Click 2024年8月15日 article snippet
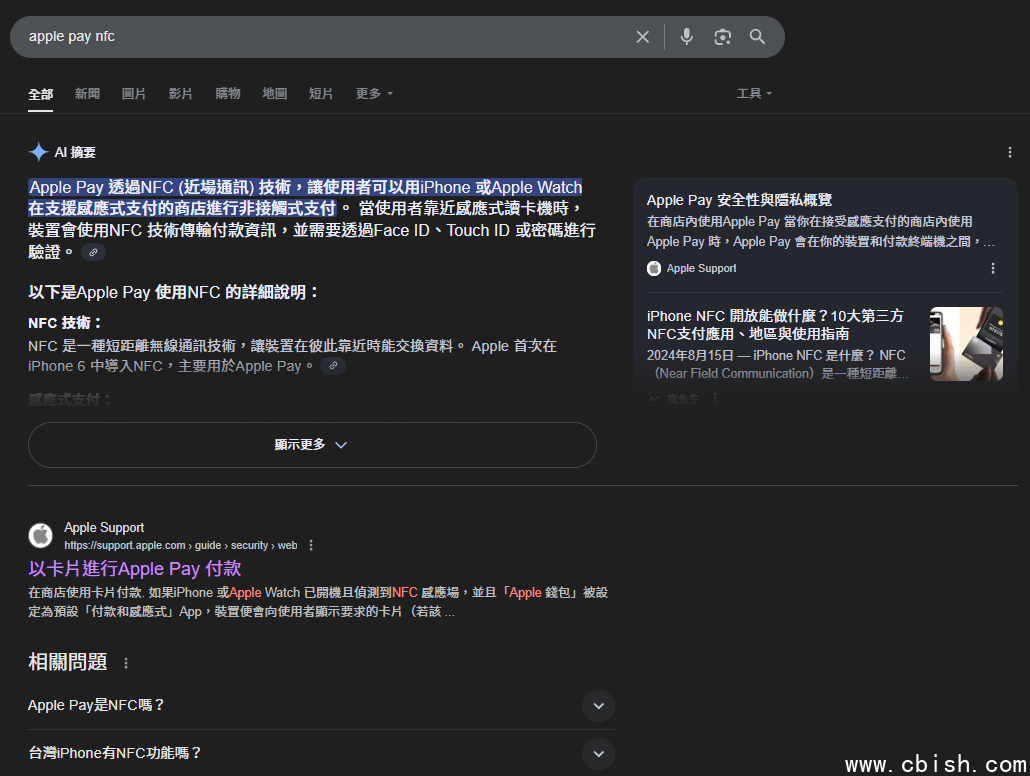 tap(778, 364)
